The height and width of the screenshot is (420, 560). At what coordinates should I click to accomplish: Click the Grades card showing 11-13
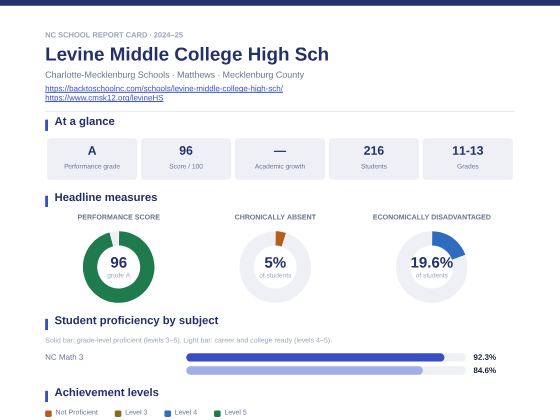tap(468, 159)
